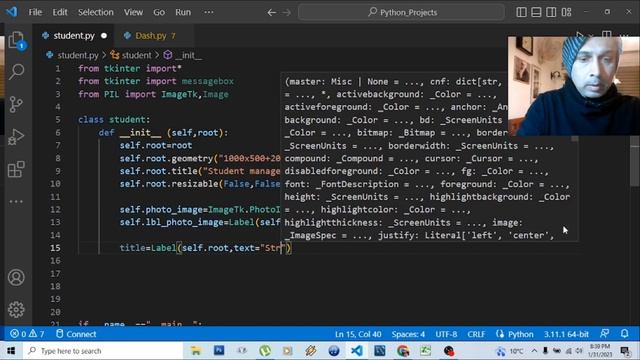Viewport: 640px width, 360px height.
Task: Click student.py in the breadcrumb
Action: pos(78,55)
